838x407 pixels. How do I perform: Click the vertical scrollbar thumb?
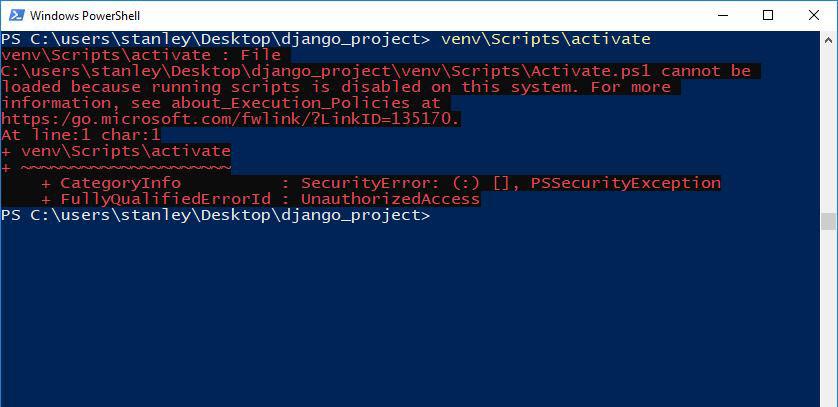[828, 220]
